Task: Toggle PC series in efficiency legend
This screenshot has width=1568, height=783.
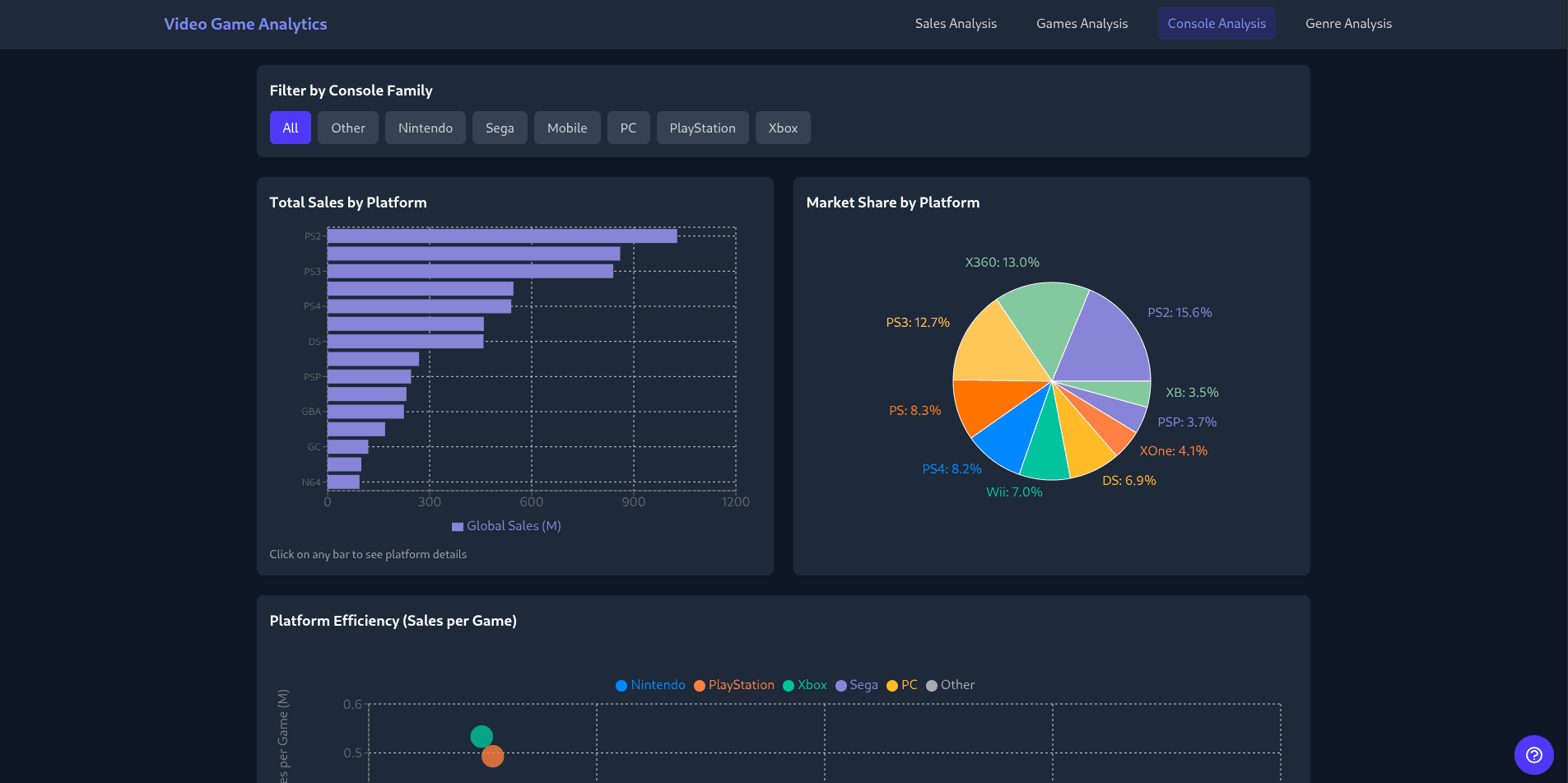Action: click(x=902, y=685)
